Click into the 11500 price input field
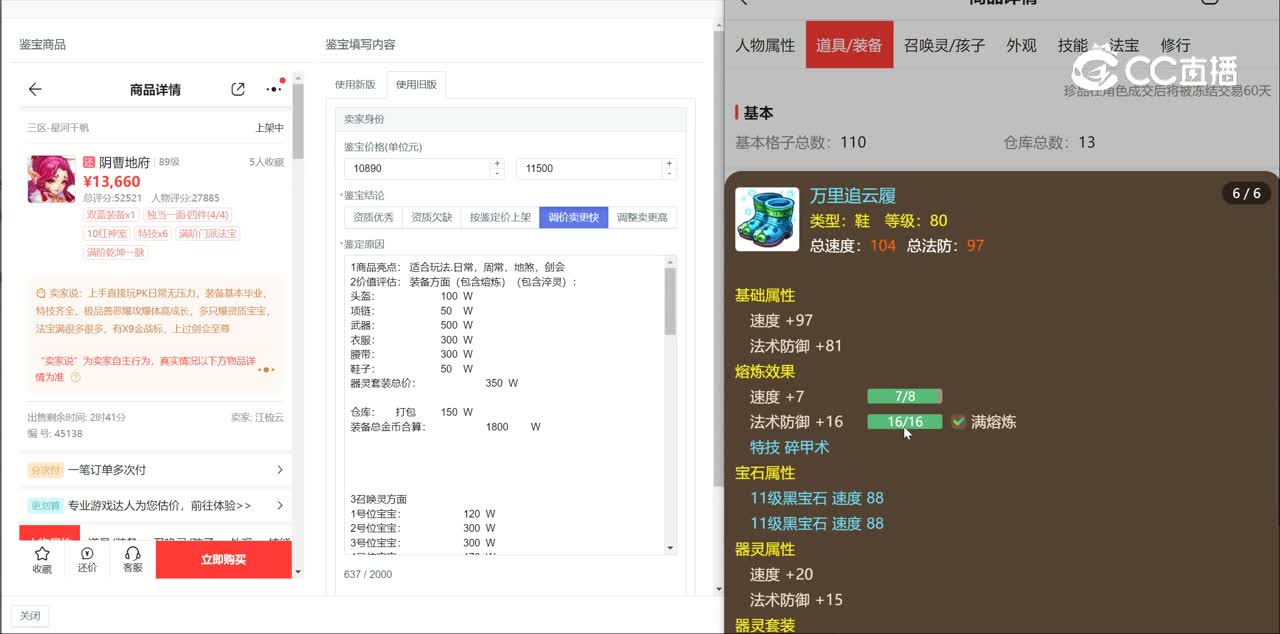Image resolution: width=1280 pixels, height=634 pixels. pos(590,168)
